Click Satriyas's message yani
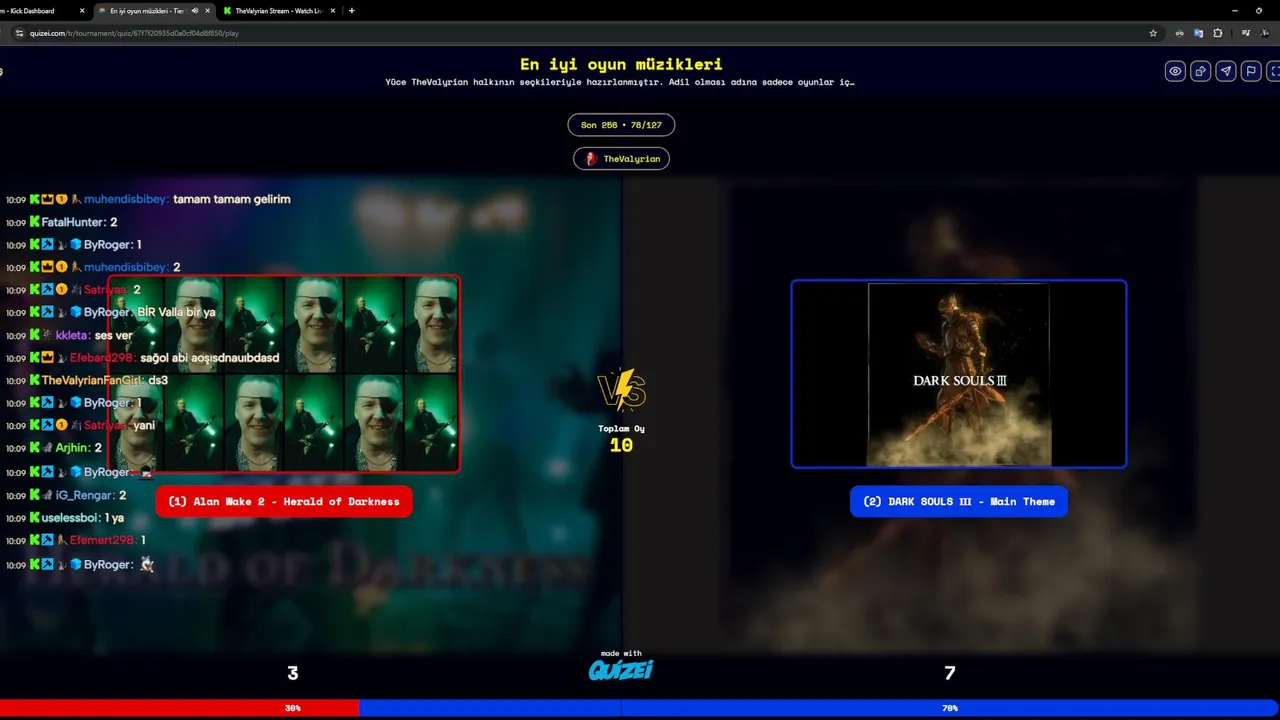 click(x=144, y=425)
